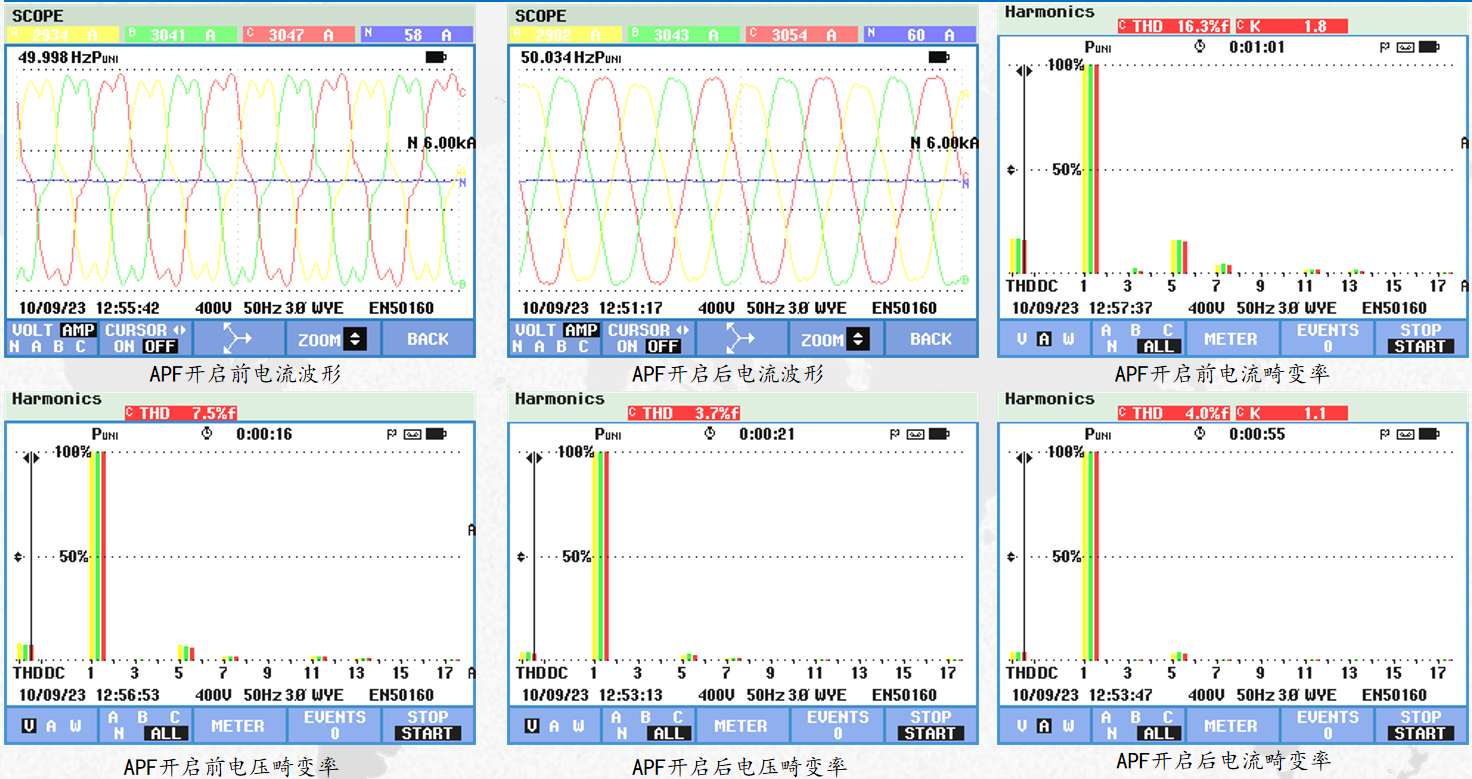This screenshot has height=779, width=1472.
Task: Click phasor diagram icon on 12:51:17 scope screen
Action: (742, 339)
